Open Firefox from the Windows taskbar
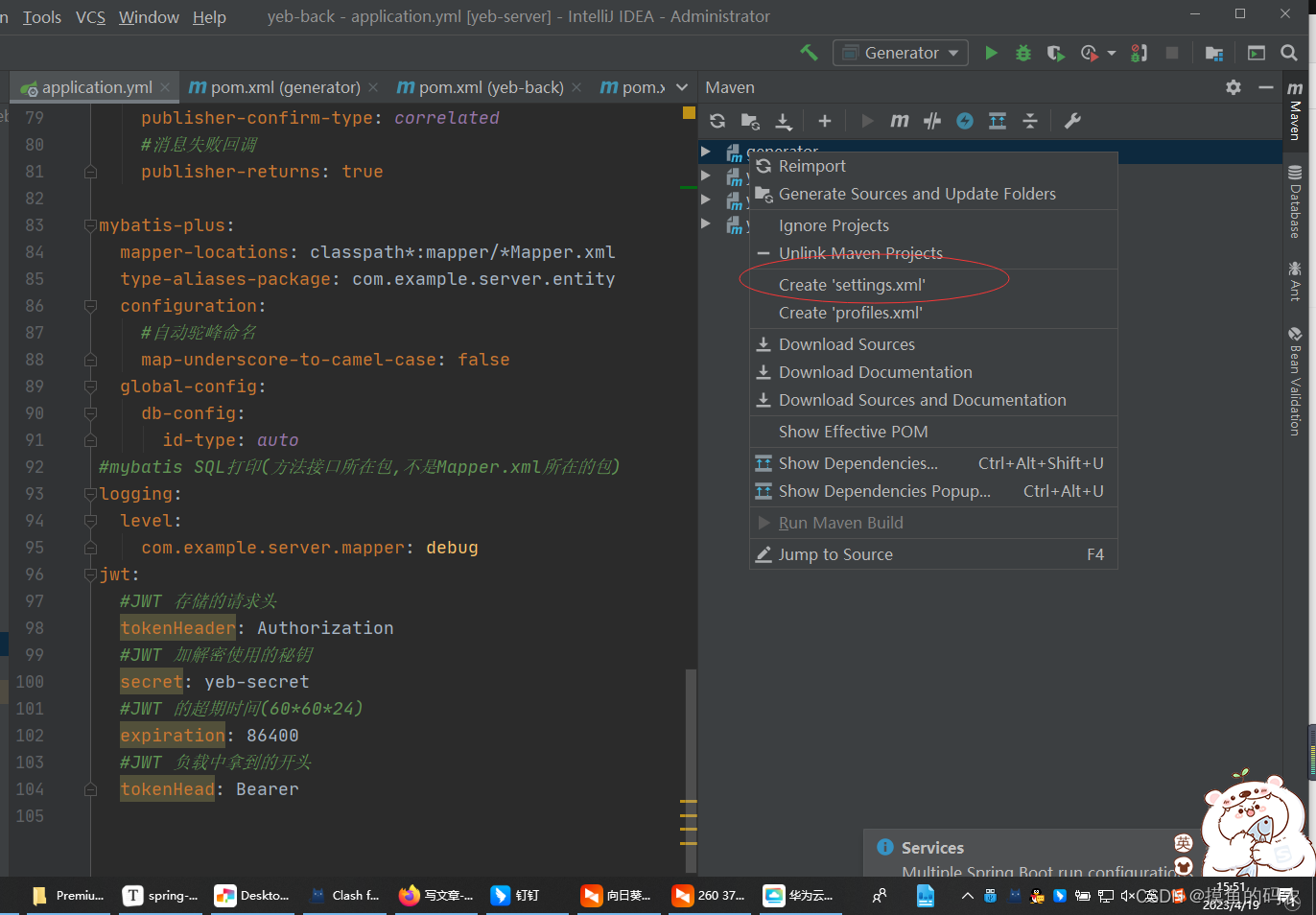The height and width of the screenshot is (915, 1316). click(435, 895)
